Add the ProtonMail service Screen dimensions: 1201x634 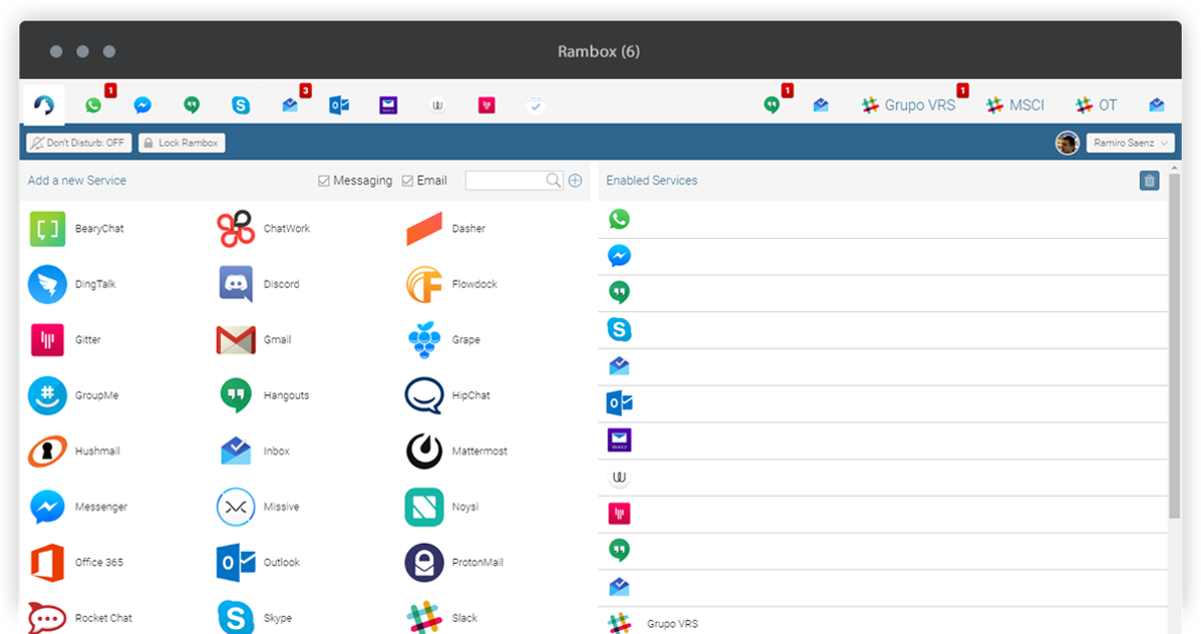[x=452, y=563]
